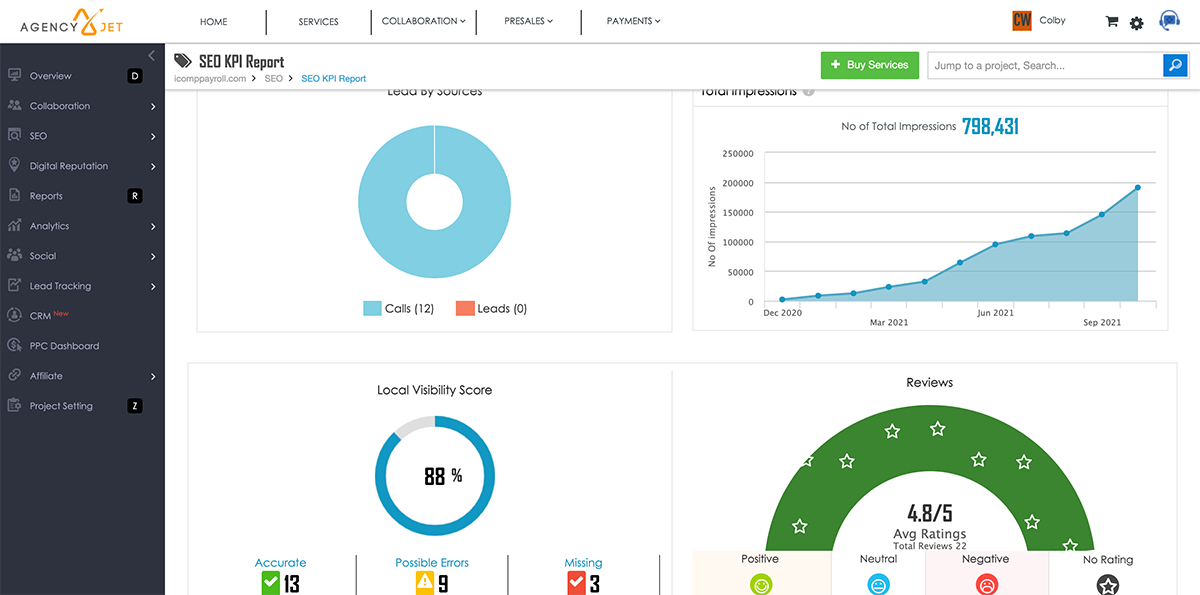Toggle Leads legend in Lead chart
Viewport: 1200px width, 595px height.
tap(491, 309)
